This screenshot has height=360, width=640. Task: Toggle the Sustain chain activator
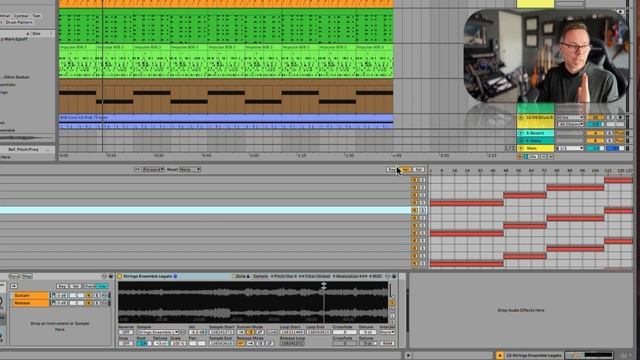pyautogui.click(x=89, y=295)
